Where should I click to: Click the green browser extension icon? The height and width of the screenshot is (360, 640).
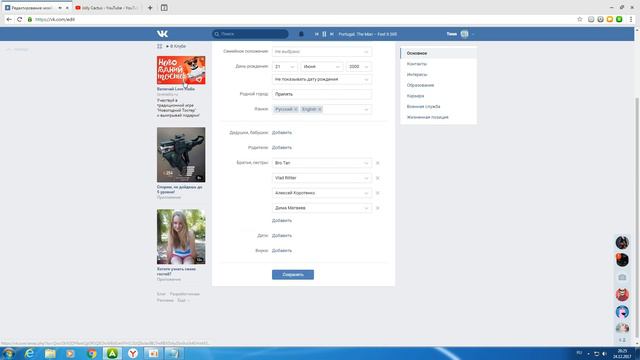(x=619, y=19)
